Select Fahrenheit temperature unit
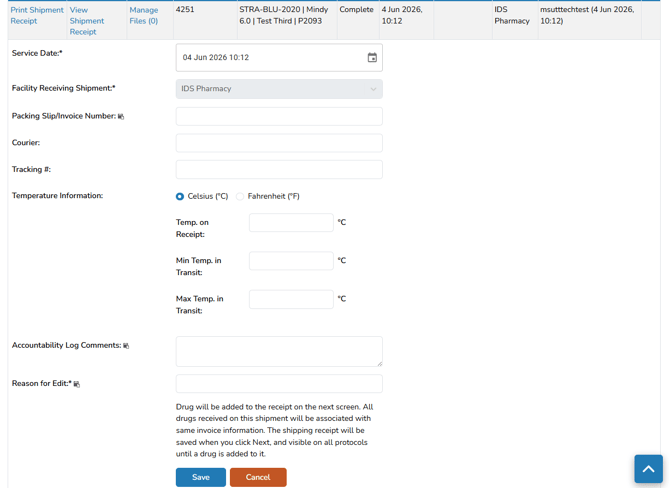This screenshot has height=488, width=670. (240, 196)
